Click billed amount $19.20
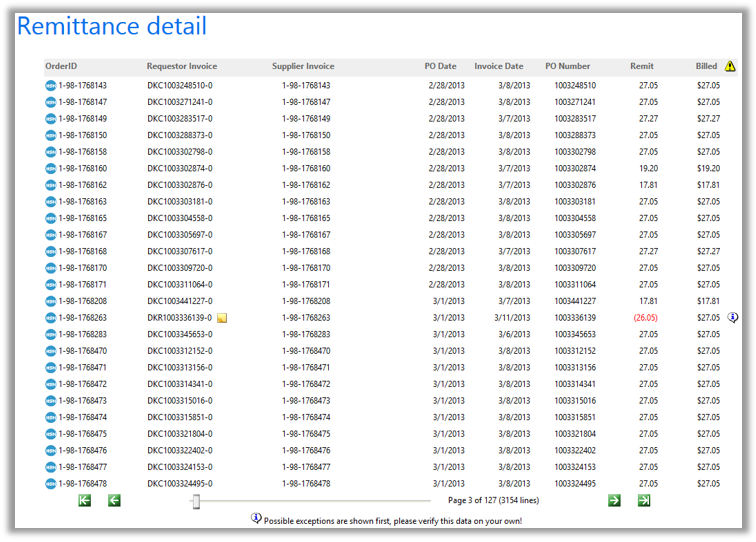 click(708, 169)
